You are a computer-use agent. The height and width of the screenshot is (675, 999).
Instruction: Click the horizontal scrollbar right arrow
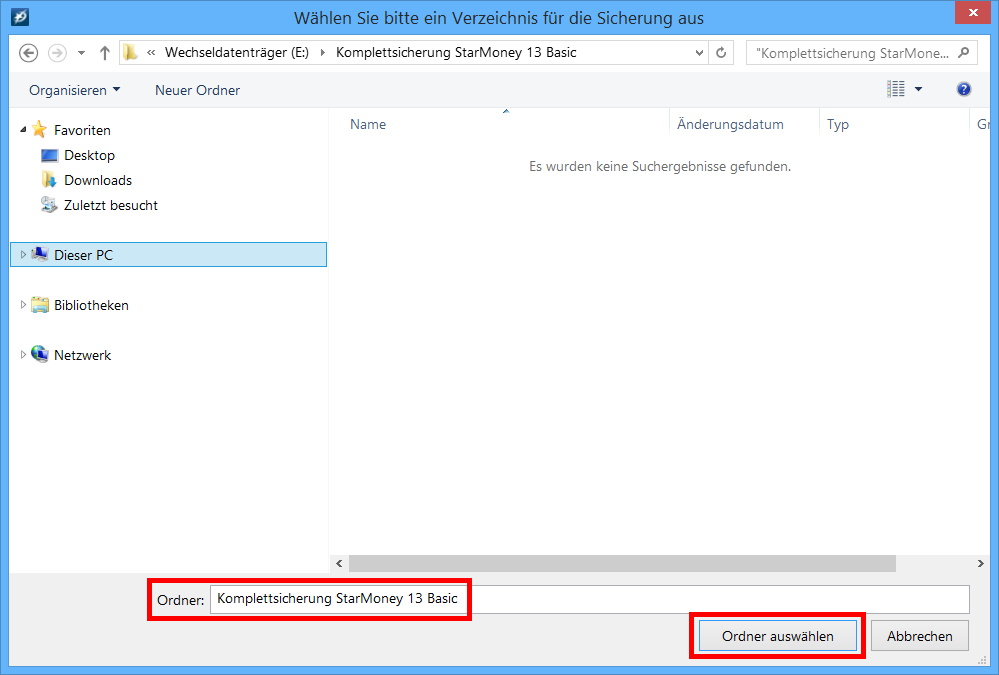pos(981,563)
